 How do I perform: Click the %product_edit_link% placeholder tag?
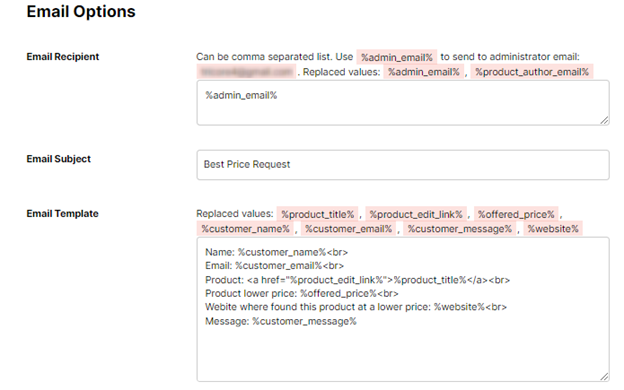tap(416, 214)
